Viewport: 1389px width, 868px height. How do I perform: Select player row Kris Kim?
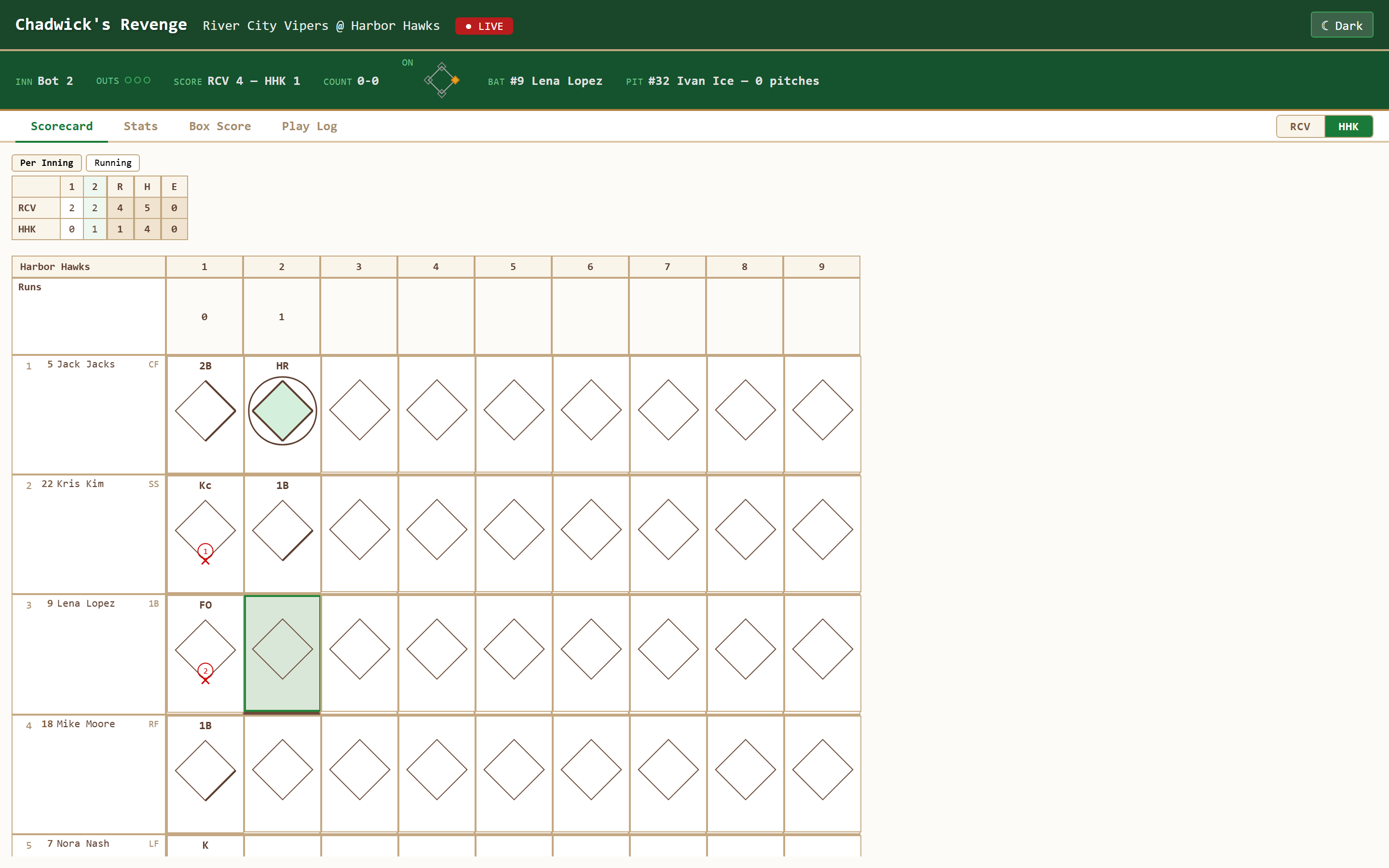pos(89,534)
